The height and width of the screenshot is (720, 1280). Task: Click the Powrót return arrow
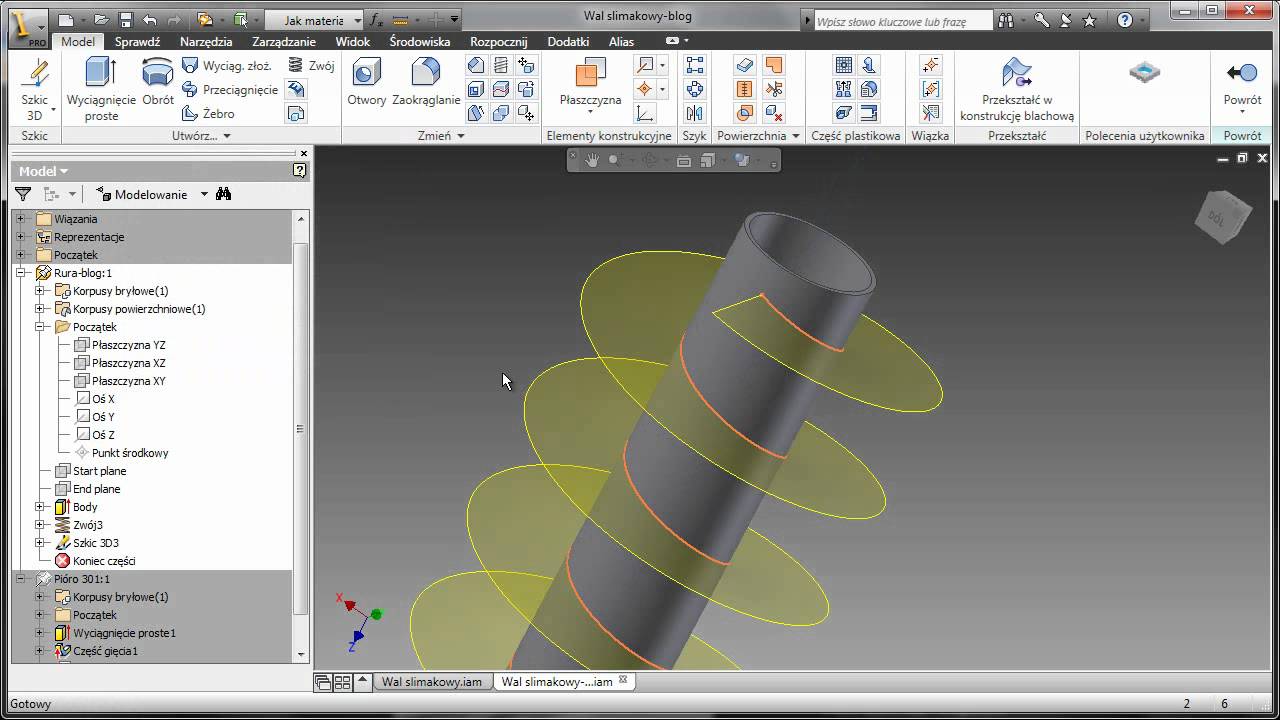(1242, 82)
